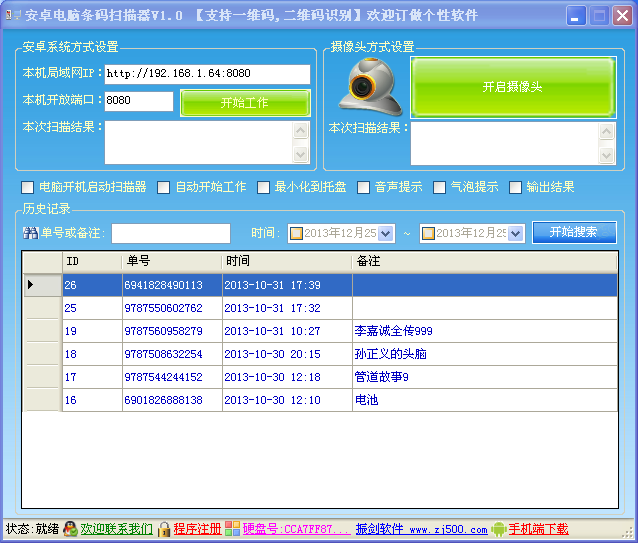Toggle 自动开始工作 checkbox
Image resolution: width=638 pixels, height=543 pixels.
[164, 188]
